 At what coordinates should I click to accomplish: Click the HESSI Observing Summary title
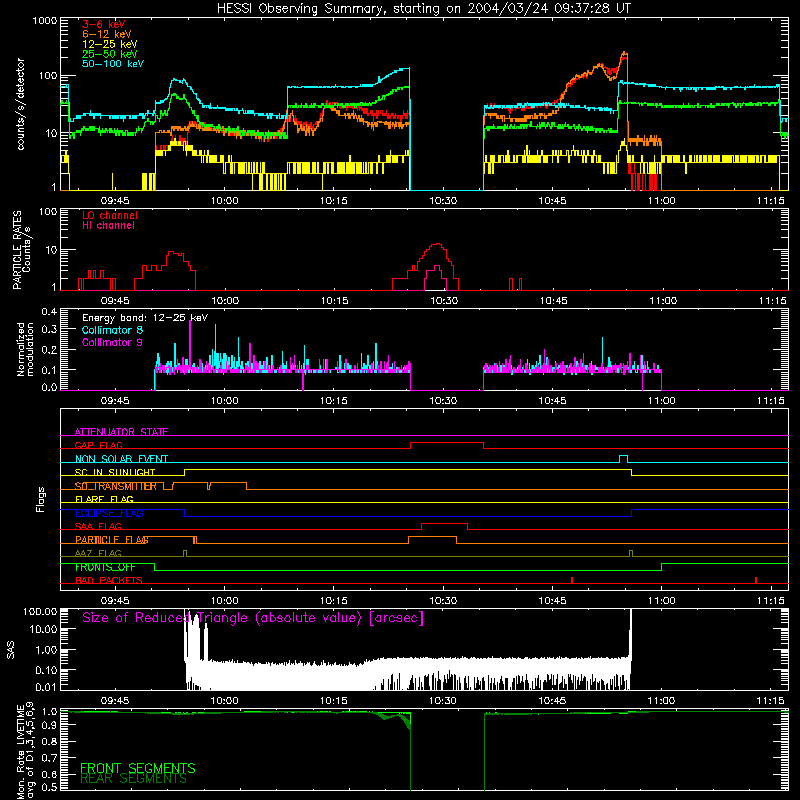point(424,8)
